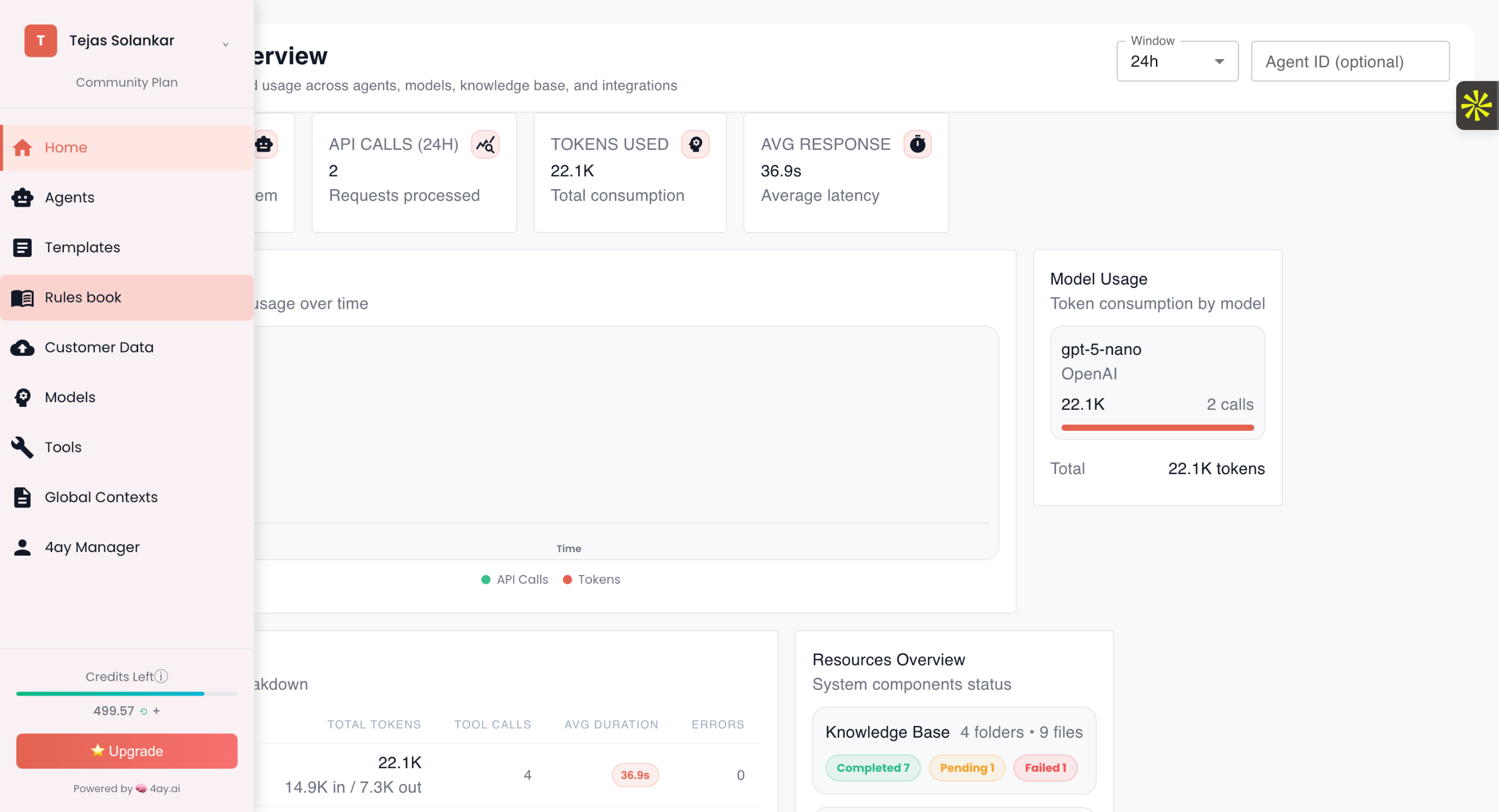Open Global Contexts in the sidebar
This screenshot has width=1499, height=812.
[x=101, y=497]
